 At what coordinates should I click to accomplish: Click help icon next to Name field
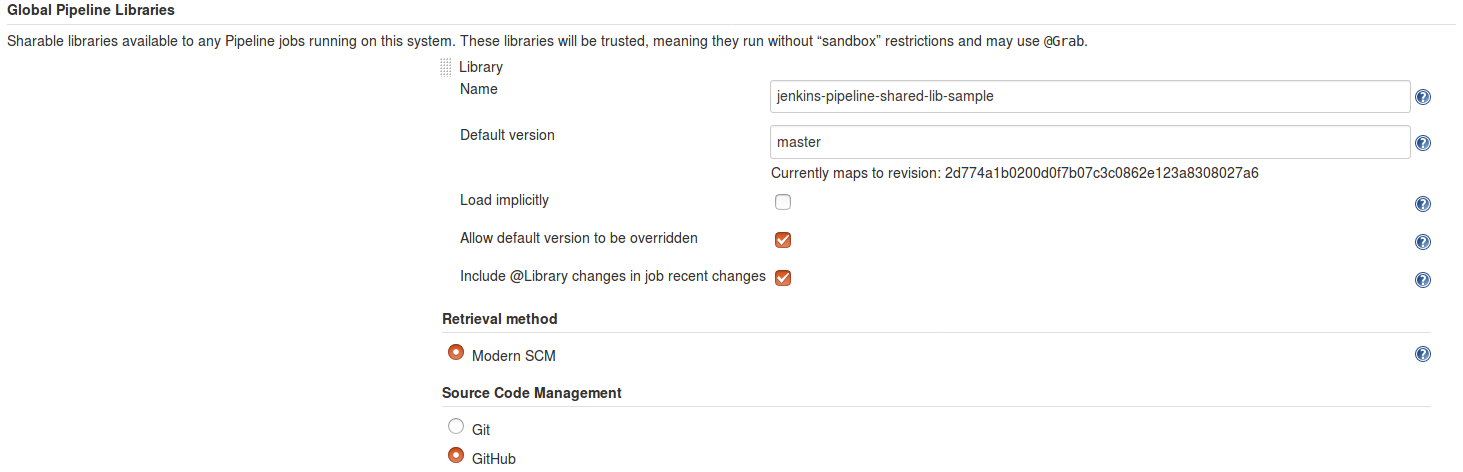coord(1423,98)
